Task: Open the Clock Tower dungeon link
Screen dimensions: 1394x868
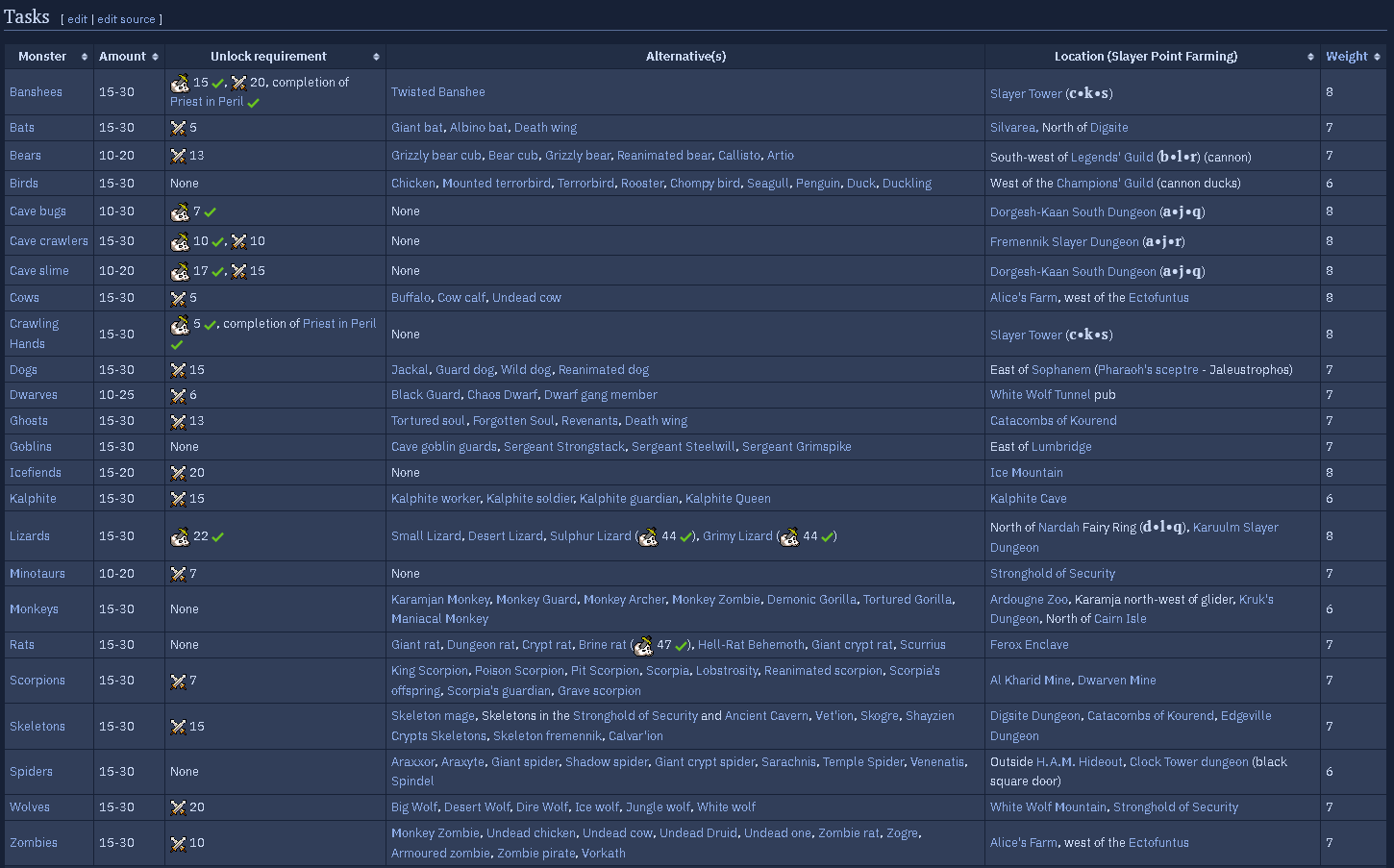Action: [x=1189, y=762]
